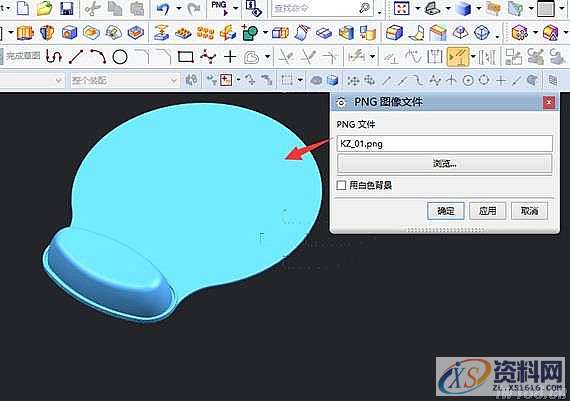The width and height of the screenshot is (570, 401).
Task: Open dropdown arrow beside Fit view
Action: (x=417, y=8)
